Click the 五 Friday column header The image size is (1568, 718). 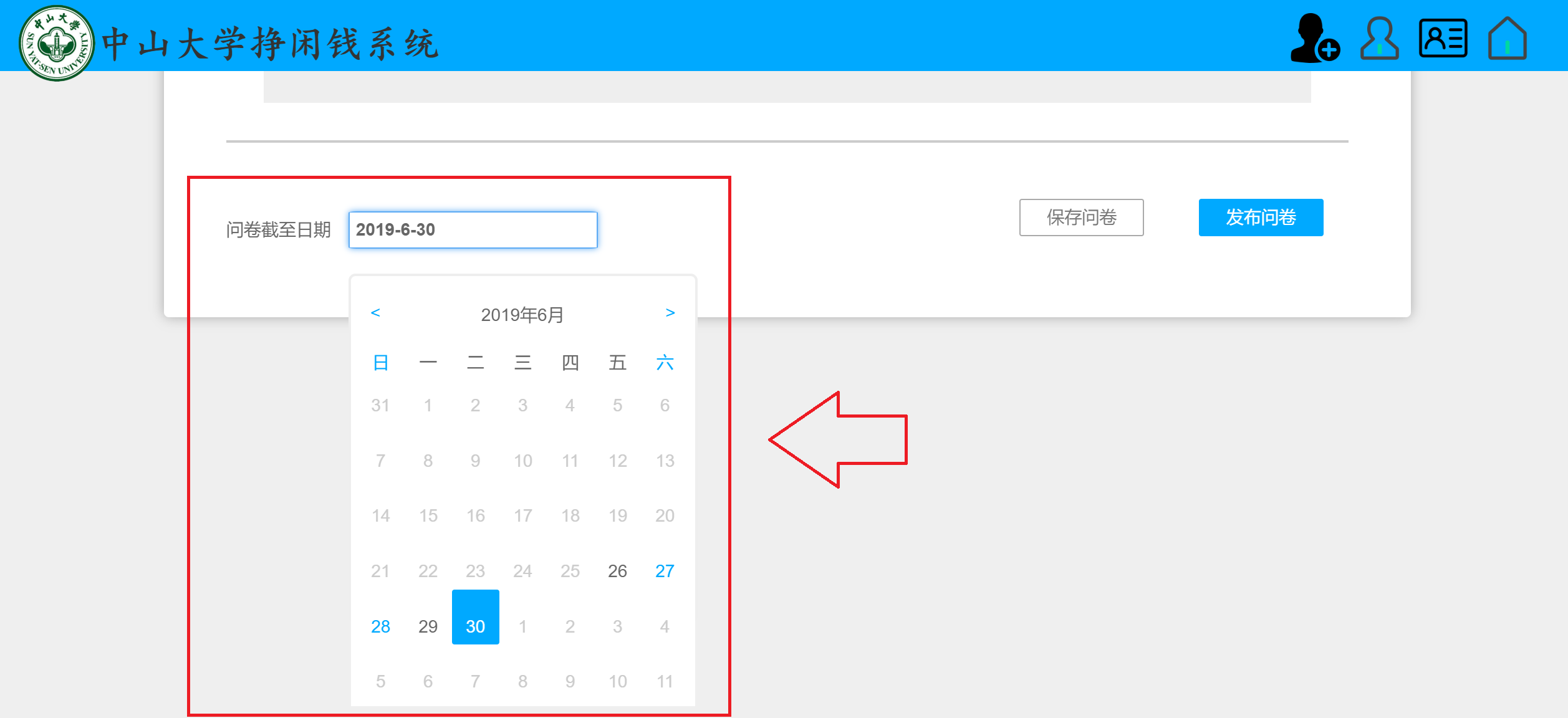[618, 363]
